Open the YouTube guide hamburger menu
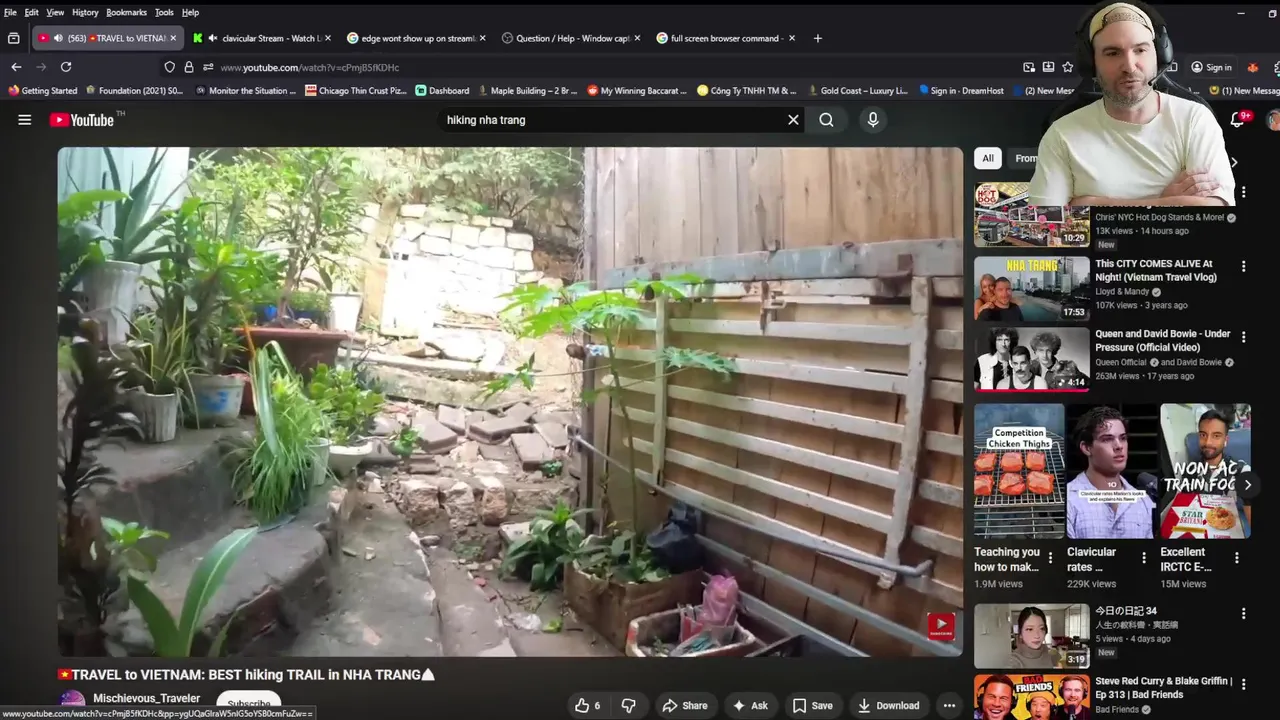The width and height of the screenshot is (1280, 720). coord(24,120)
